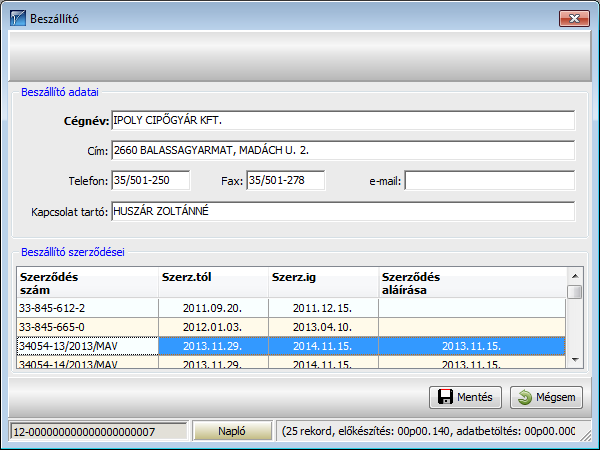The width and height of the screenshot is (600, 450).
Task: Open the Napló log button
Action: pyautogui.click(x=232, y=431)
